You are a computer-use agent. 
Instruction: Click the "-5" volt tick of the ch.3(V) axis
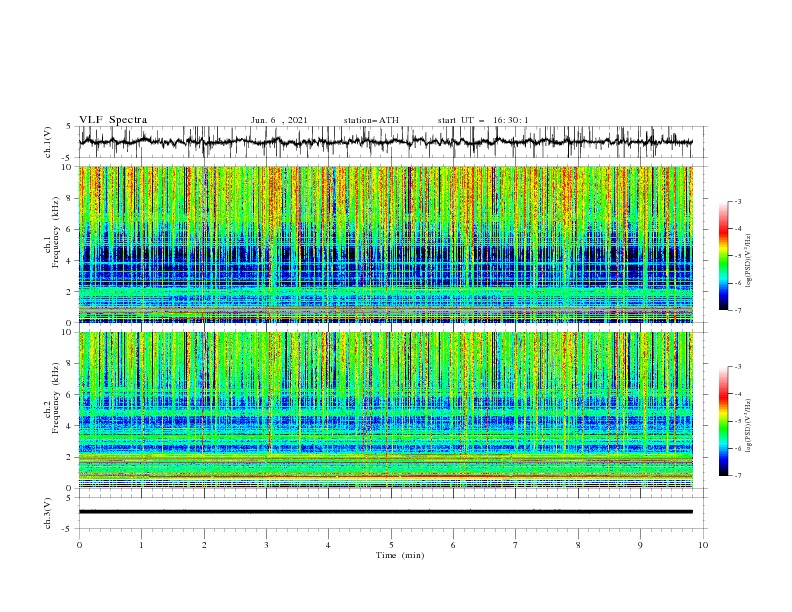point(68,529)
